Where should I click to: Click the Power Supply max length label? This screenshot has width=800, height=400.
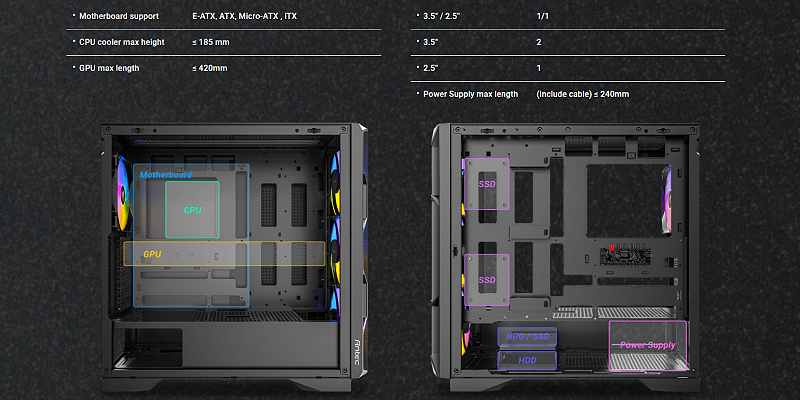pyautogui.click(x=470, y=94)
